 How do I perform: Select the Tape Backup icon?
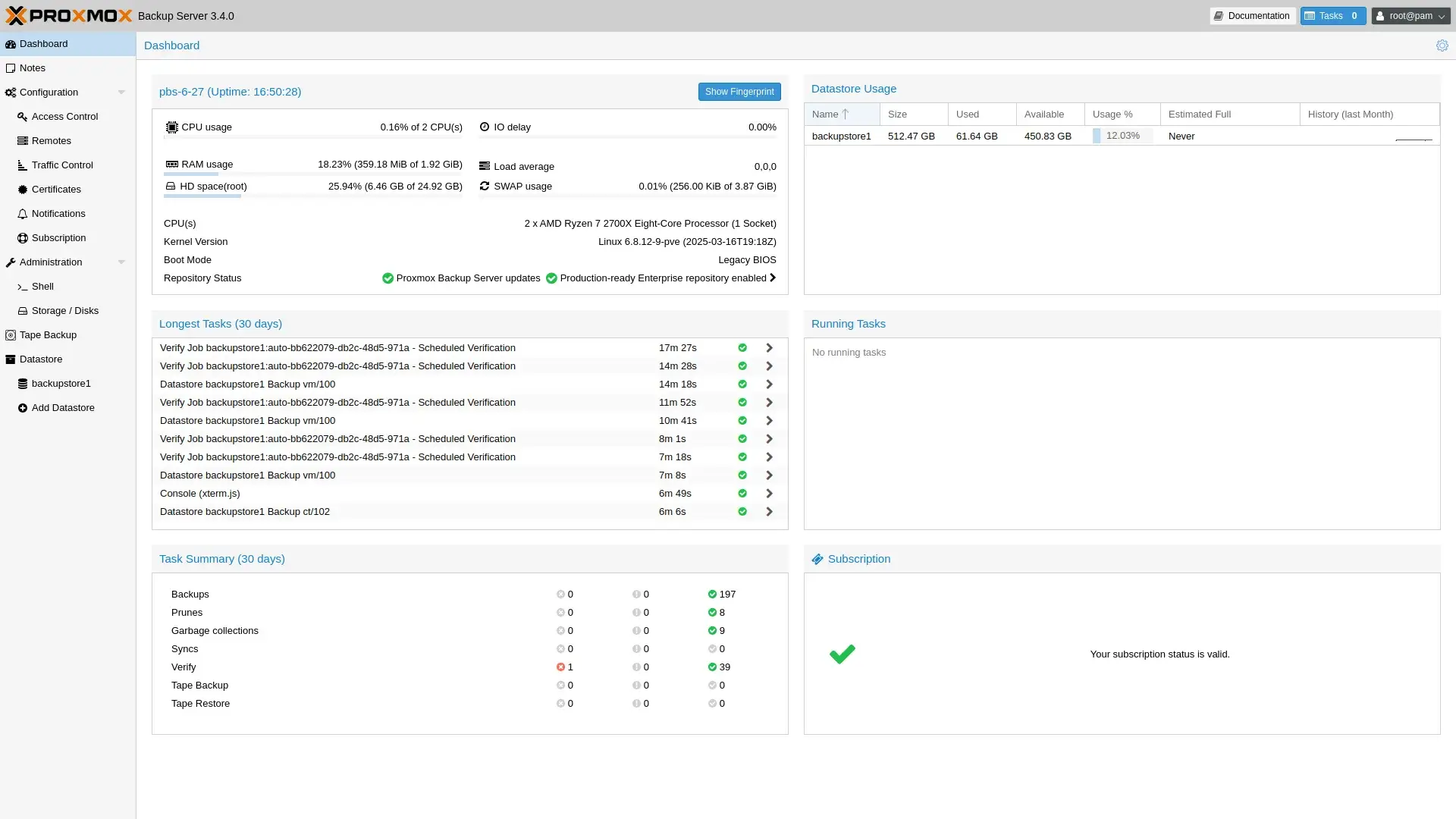click(x=11, y=334)
